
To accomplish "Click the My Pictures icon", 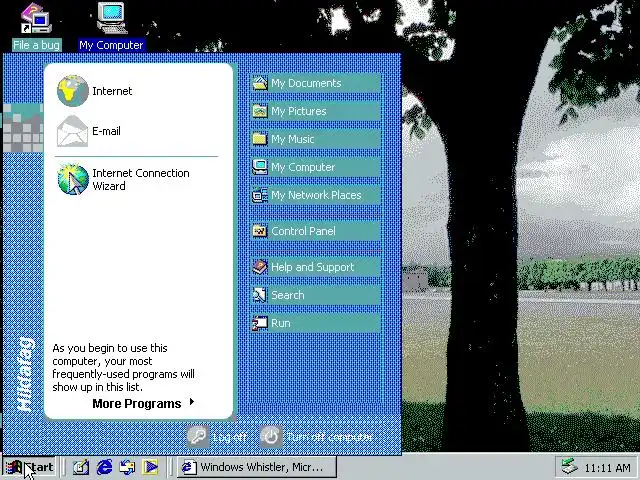I will click(x=260, y=111).
